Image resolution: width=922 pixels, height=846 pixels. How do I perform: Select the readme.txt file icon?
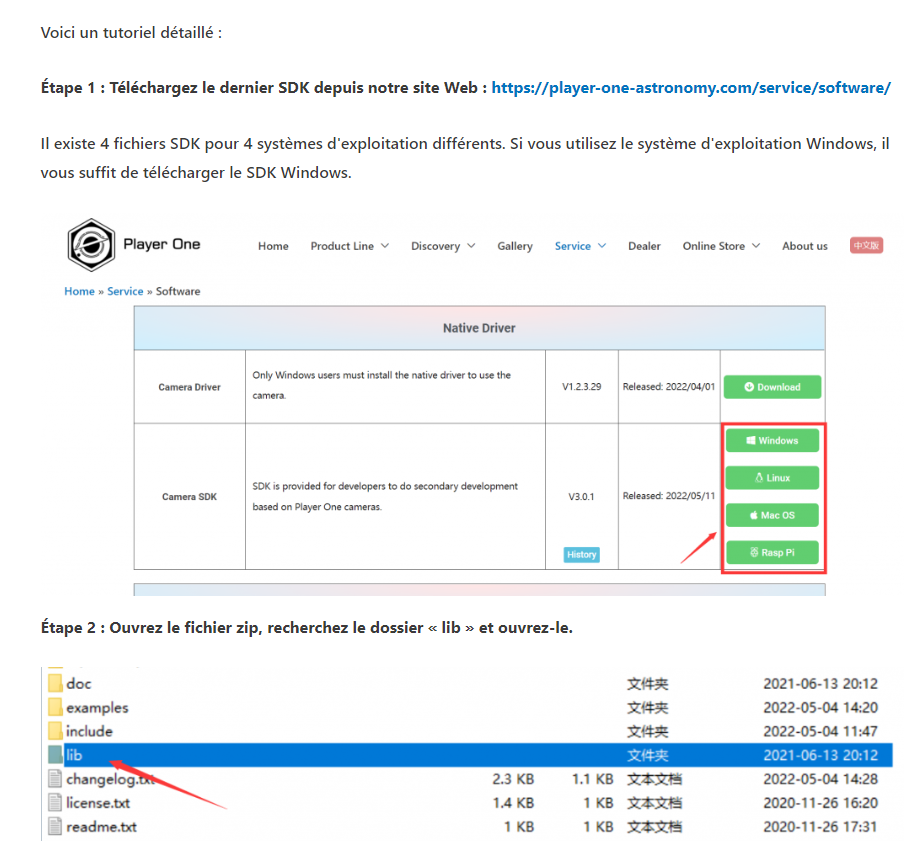click(x=55, y=827)
